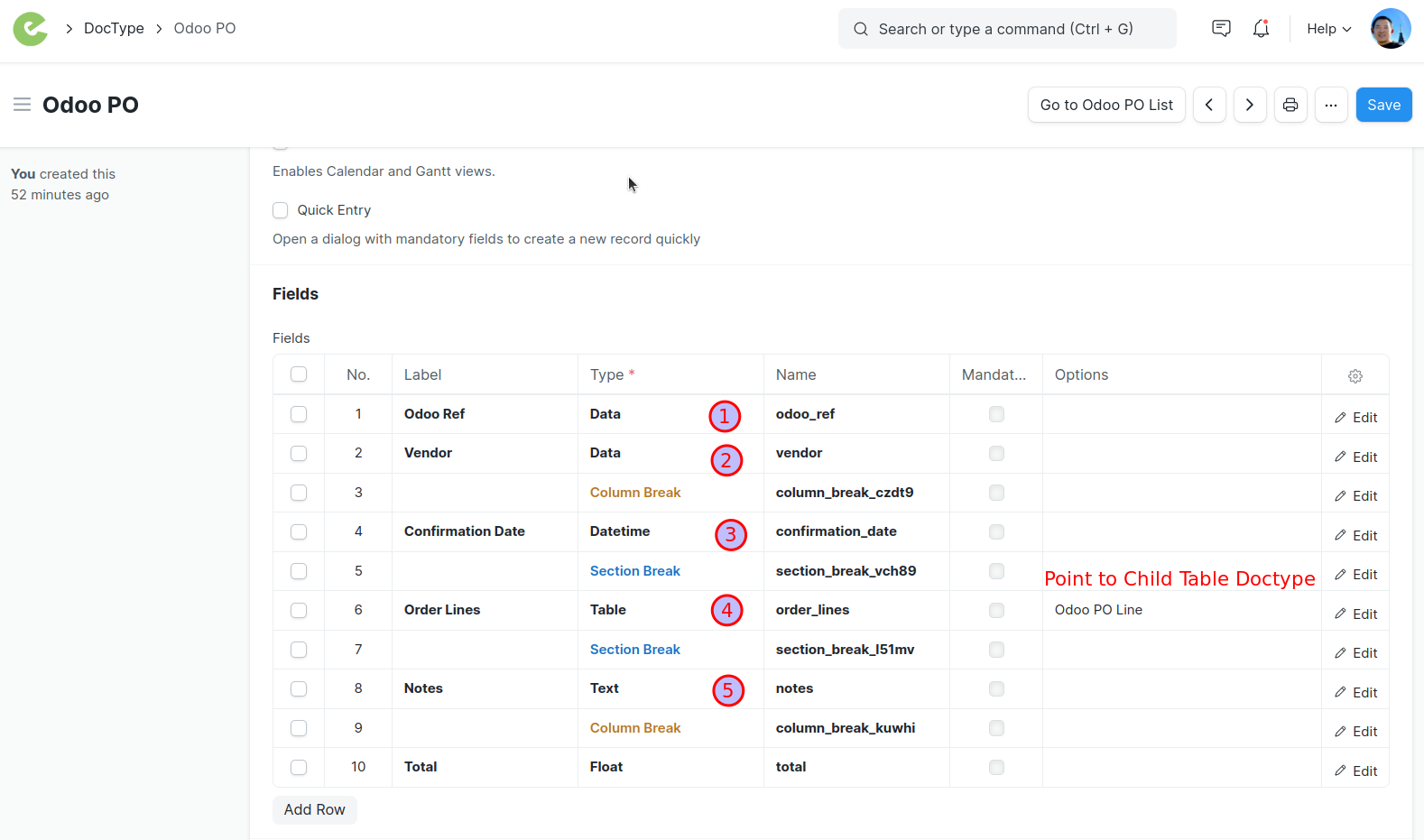
Task: Click the print icon button
Action: (1290, 105)
